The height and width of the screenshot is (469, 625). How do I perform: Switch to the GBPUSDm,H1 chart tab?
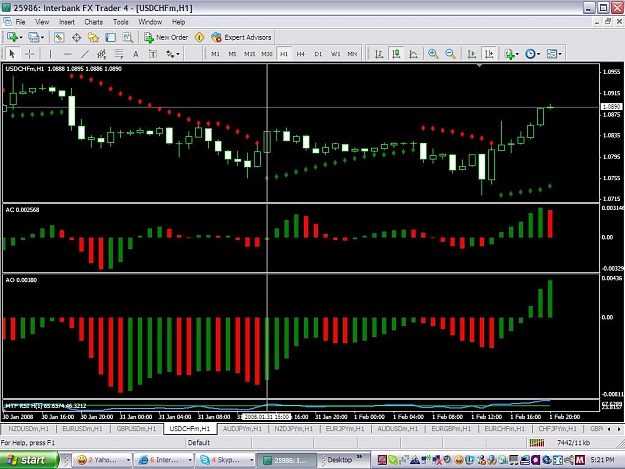pos(136,429)
